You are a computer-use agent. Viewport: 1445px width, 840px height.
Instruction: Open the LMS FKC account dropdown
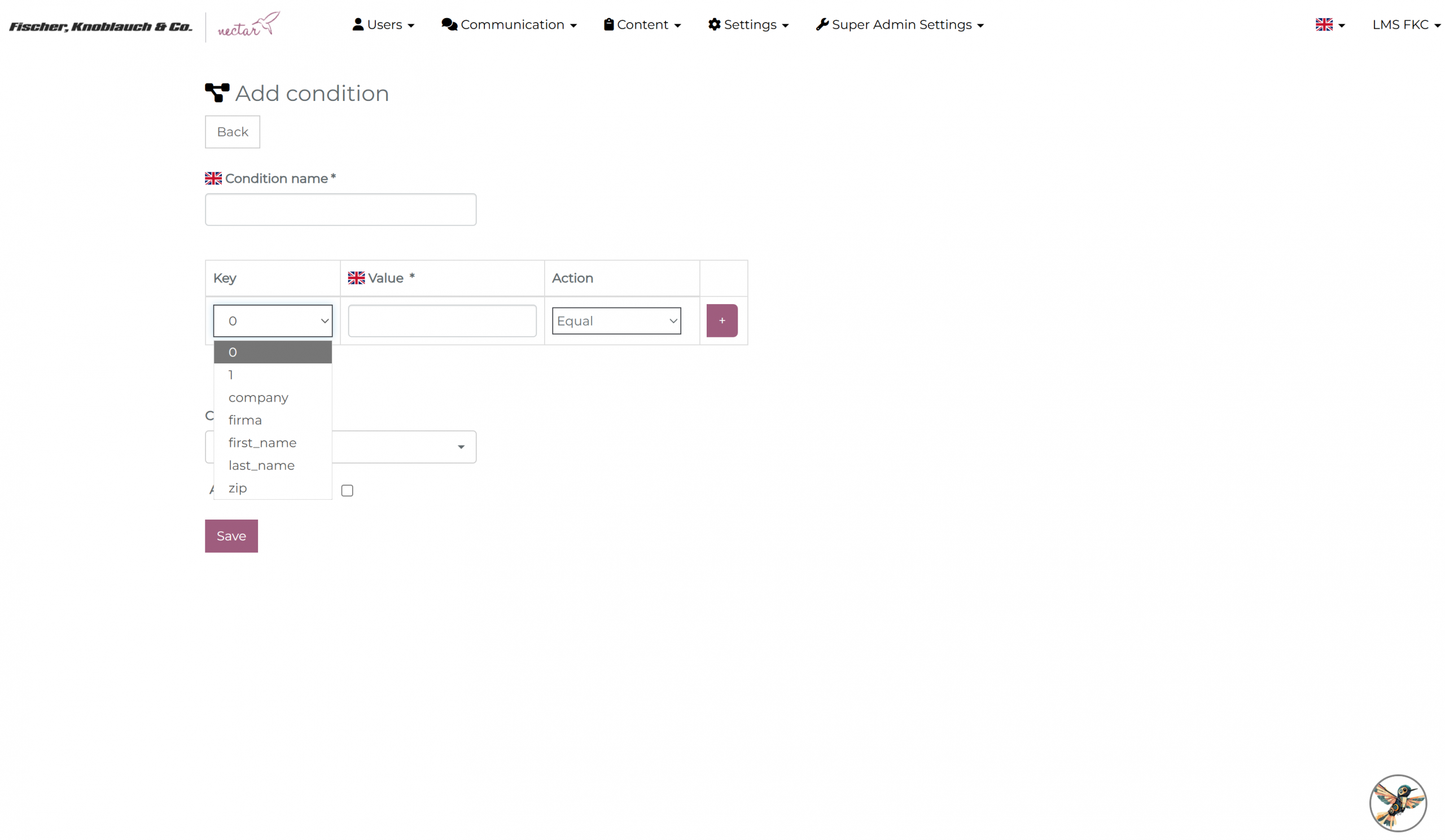click(1405, 25)
